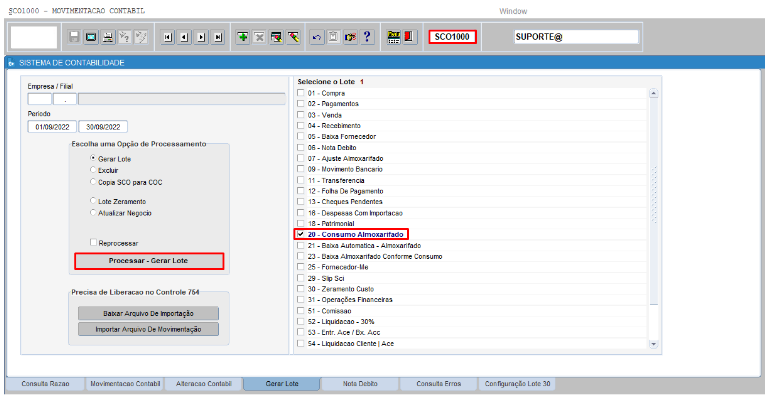Click the greyed filter icon with check mark
Screen dimensions: 767x395
point(140,37)
